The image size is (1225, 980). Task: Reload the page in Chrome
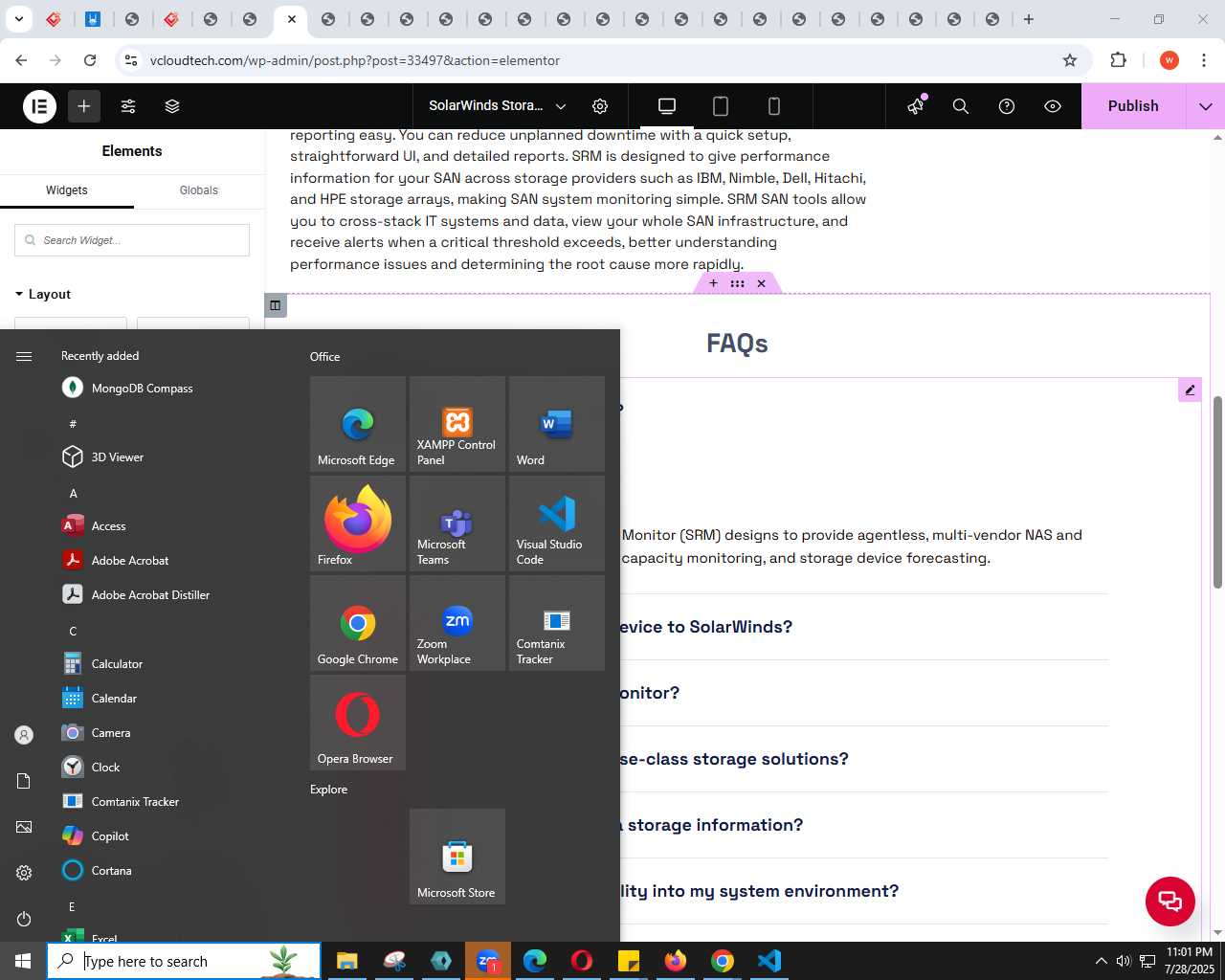(x=90, y=60)
